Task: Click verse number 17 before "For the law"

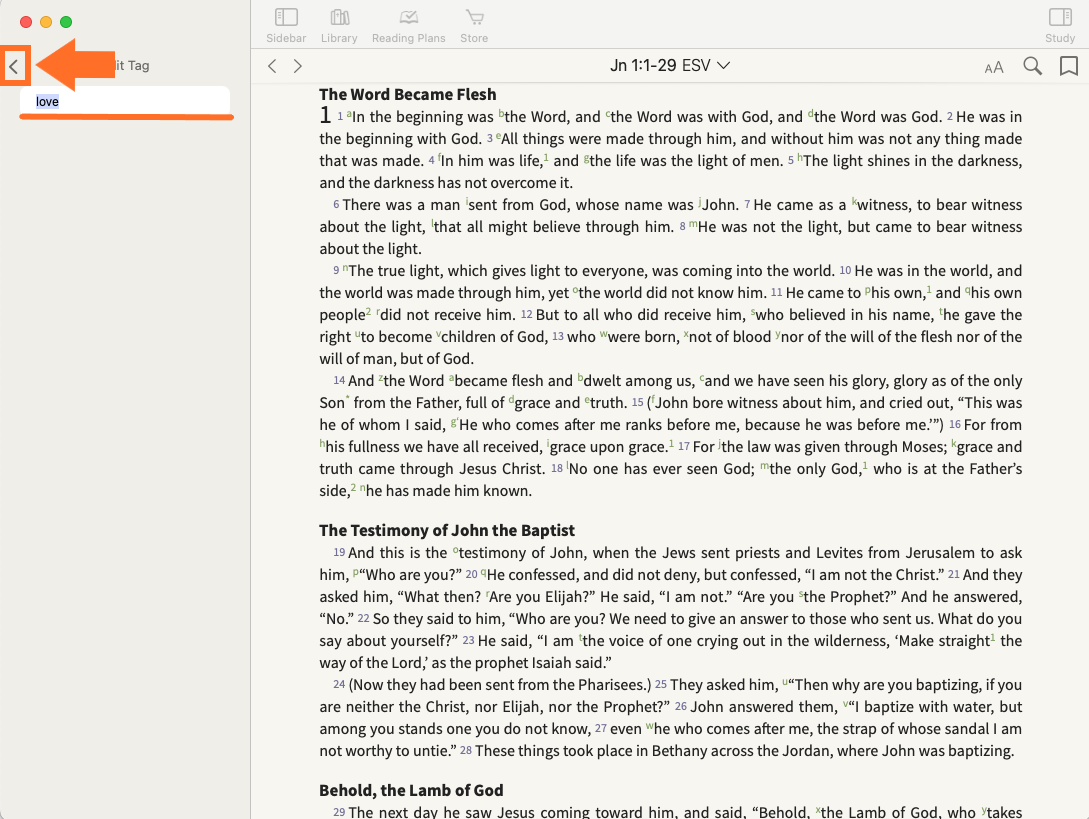Action: click(684, 447)
